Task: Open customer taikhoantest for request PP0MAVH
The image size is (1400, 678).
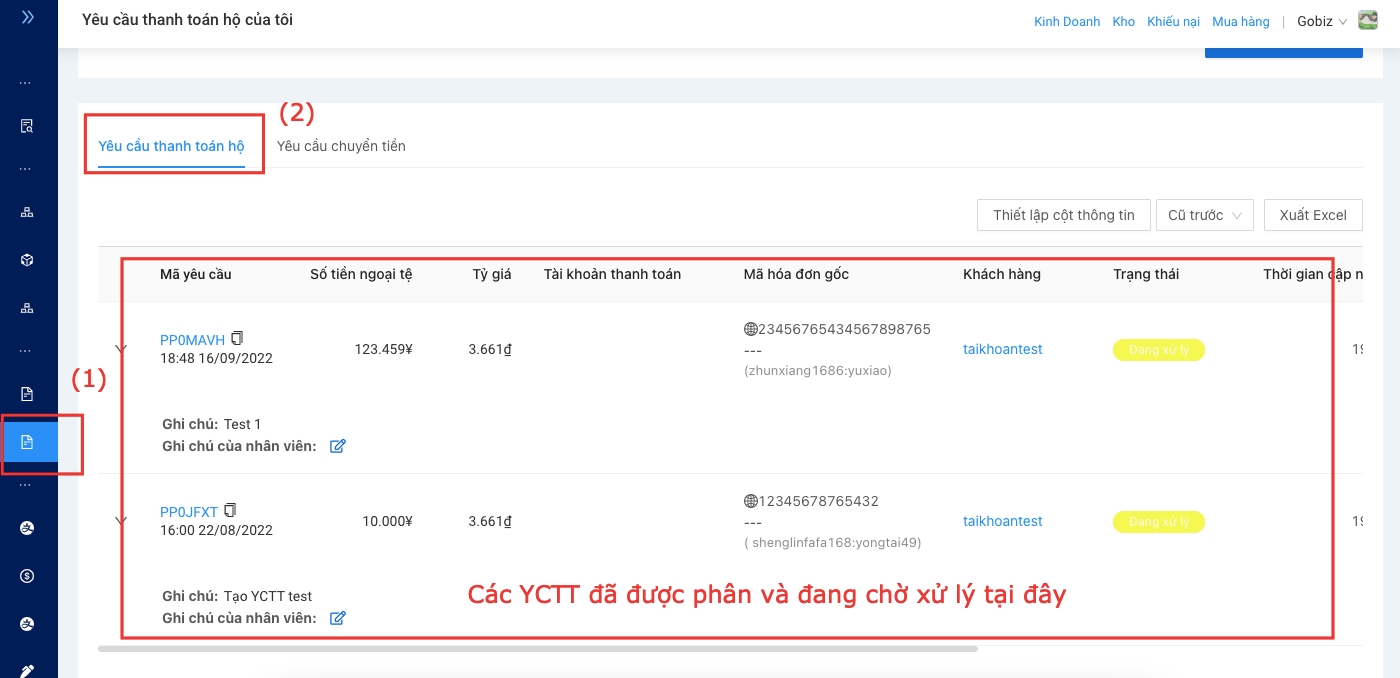Action: tap(1002, 349)
